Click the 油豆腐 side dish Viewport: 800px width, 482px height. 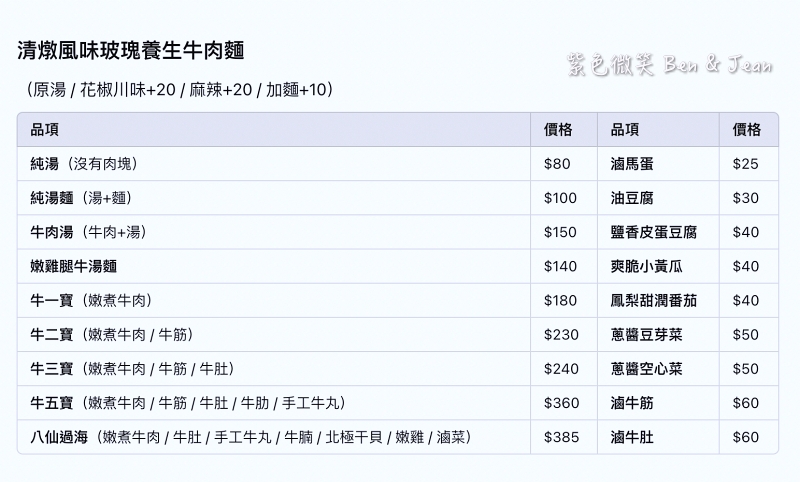pyautogui.click(x=632, y=198)
